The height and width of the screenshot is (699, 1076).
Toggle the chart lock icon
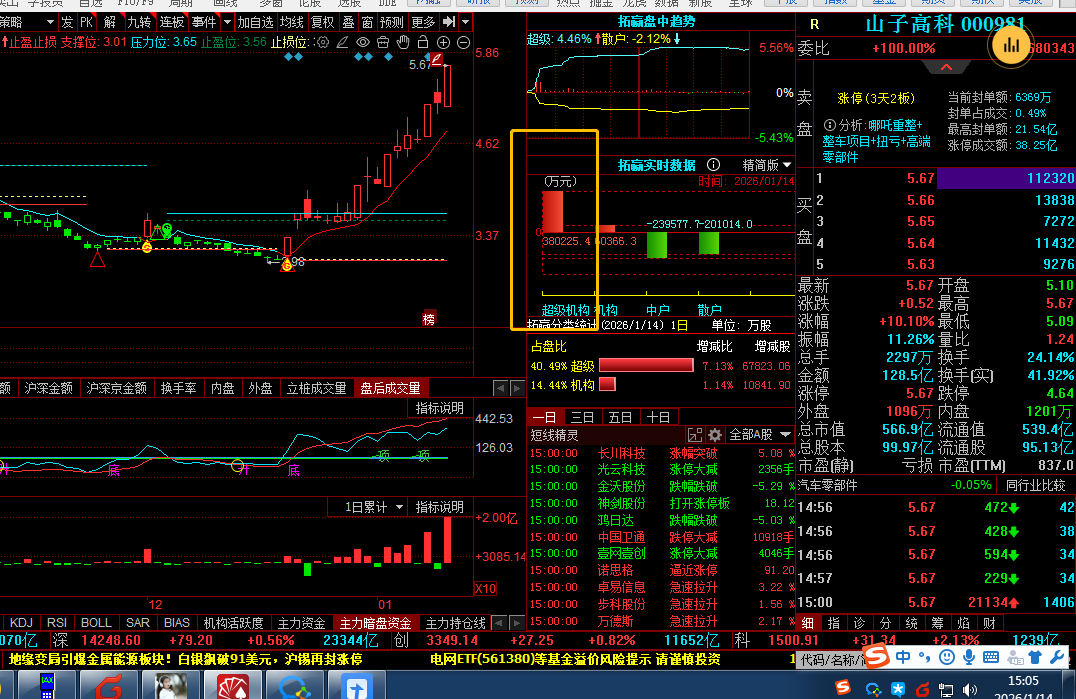pyautogui.click(x=423, y=43)
